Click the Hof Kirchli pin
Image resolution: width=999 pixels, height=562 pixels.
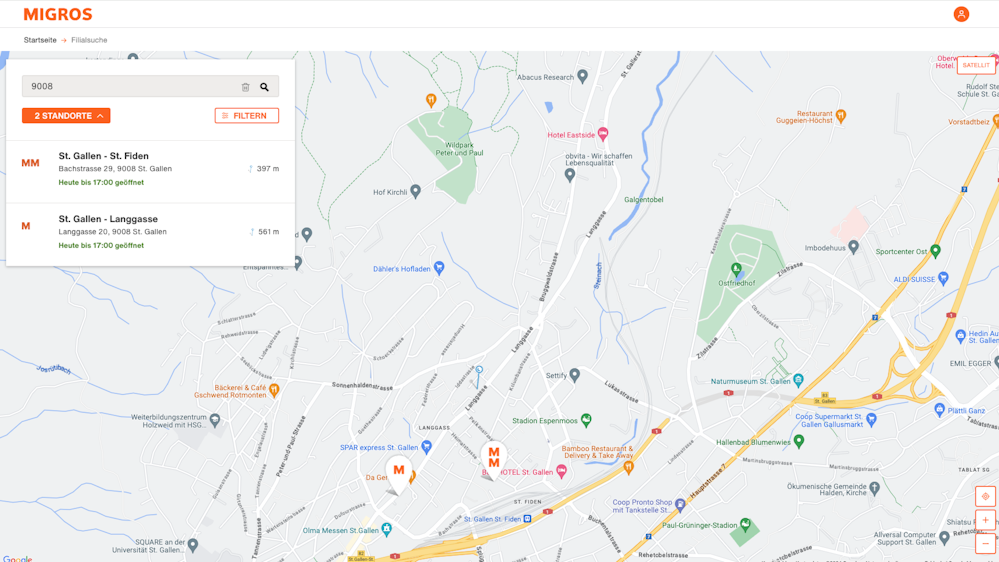pyautogui.click(x=415, y=191)
